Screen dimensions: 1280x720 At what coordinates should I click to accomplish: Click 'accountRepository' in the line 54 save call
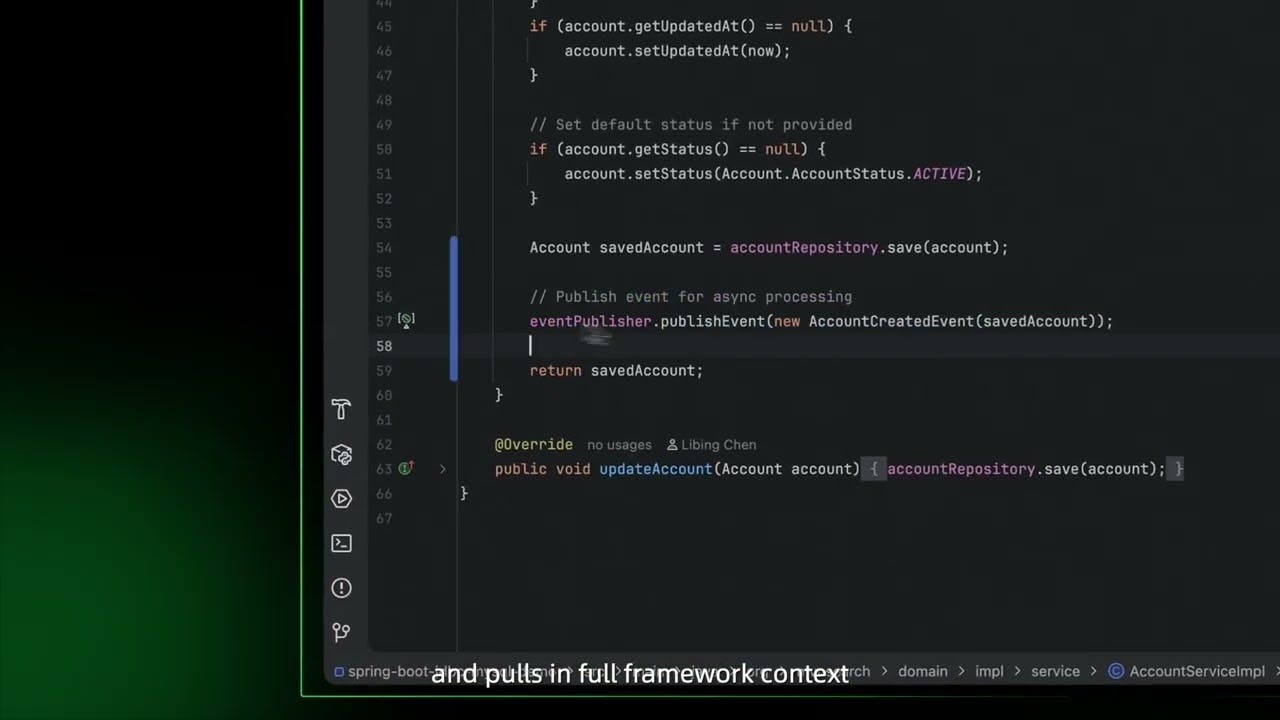point(804,248)
